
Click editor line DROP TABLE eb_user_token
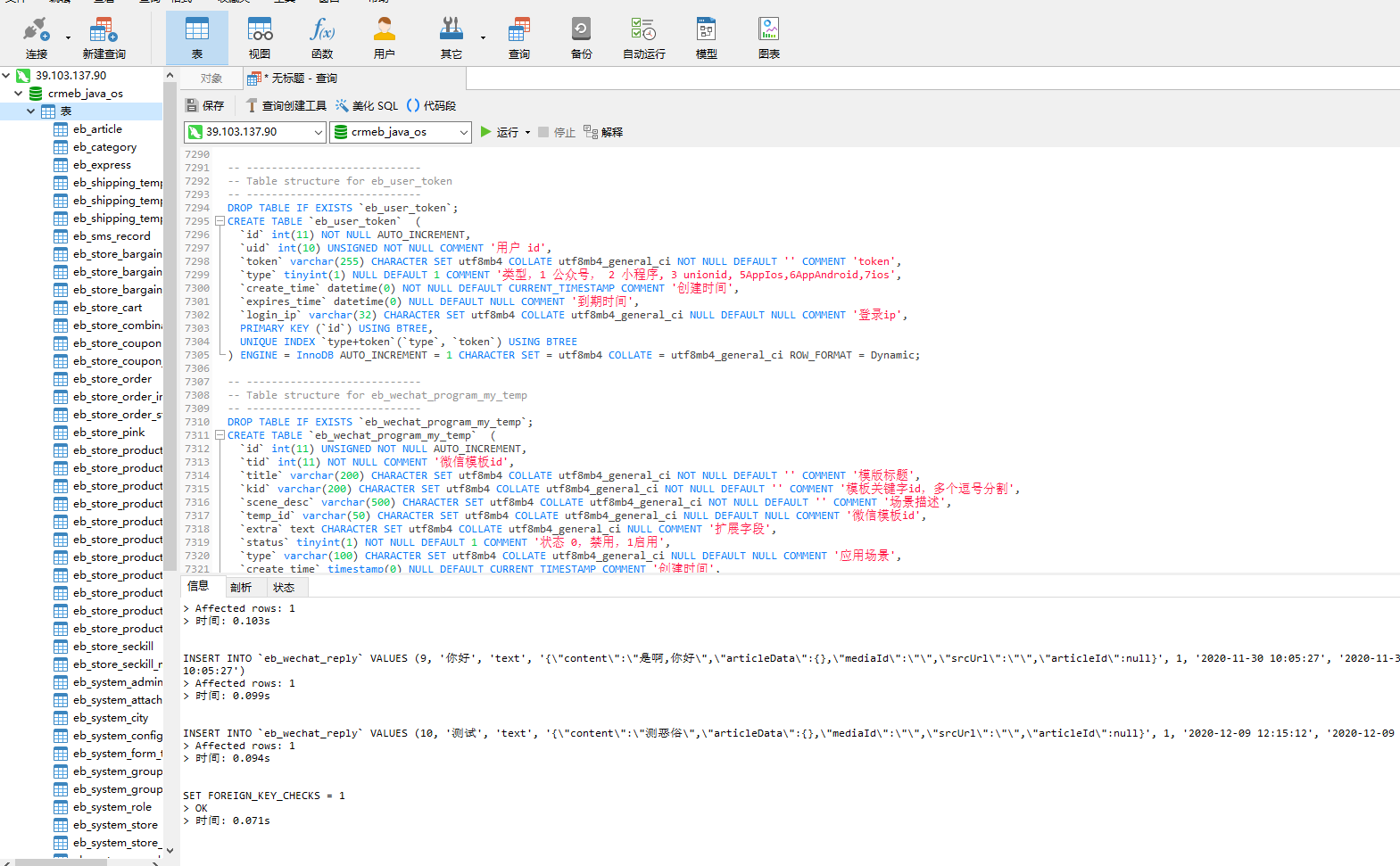pos(343,208)
